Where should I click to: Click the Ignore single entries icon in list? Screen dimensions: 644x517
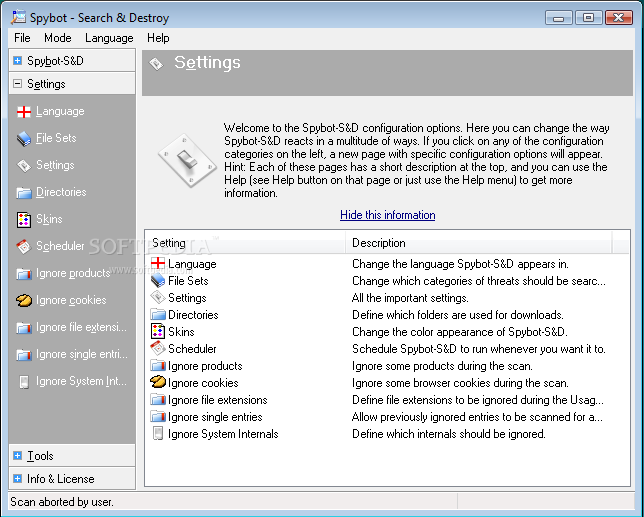(158, 417)
